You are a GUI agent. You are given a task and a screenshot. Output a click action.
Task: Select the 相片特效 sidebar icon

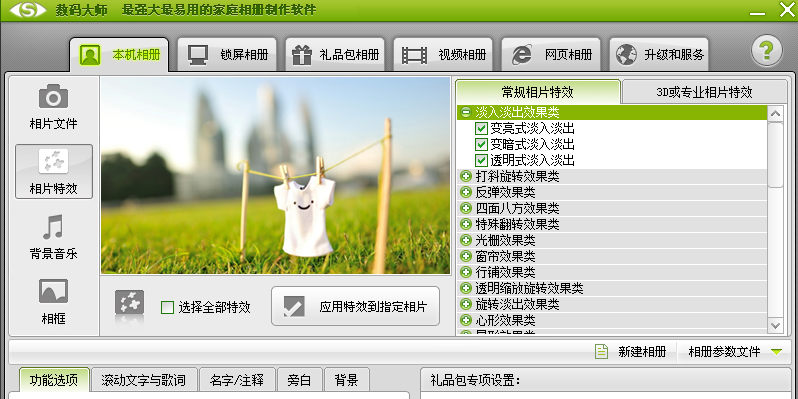click(53, 161)
